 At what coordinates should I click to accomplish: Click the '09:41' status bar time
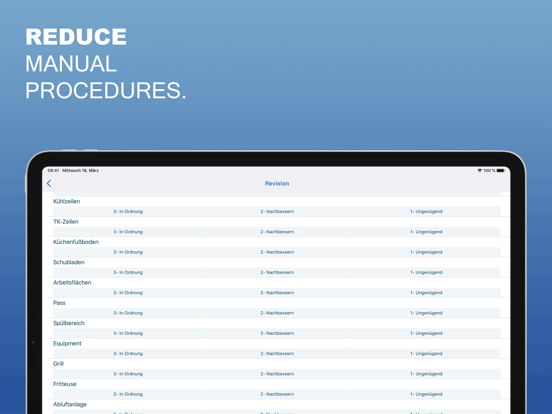[54, 170]
